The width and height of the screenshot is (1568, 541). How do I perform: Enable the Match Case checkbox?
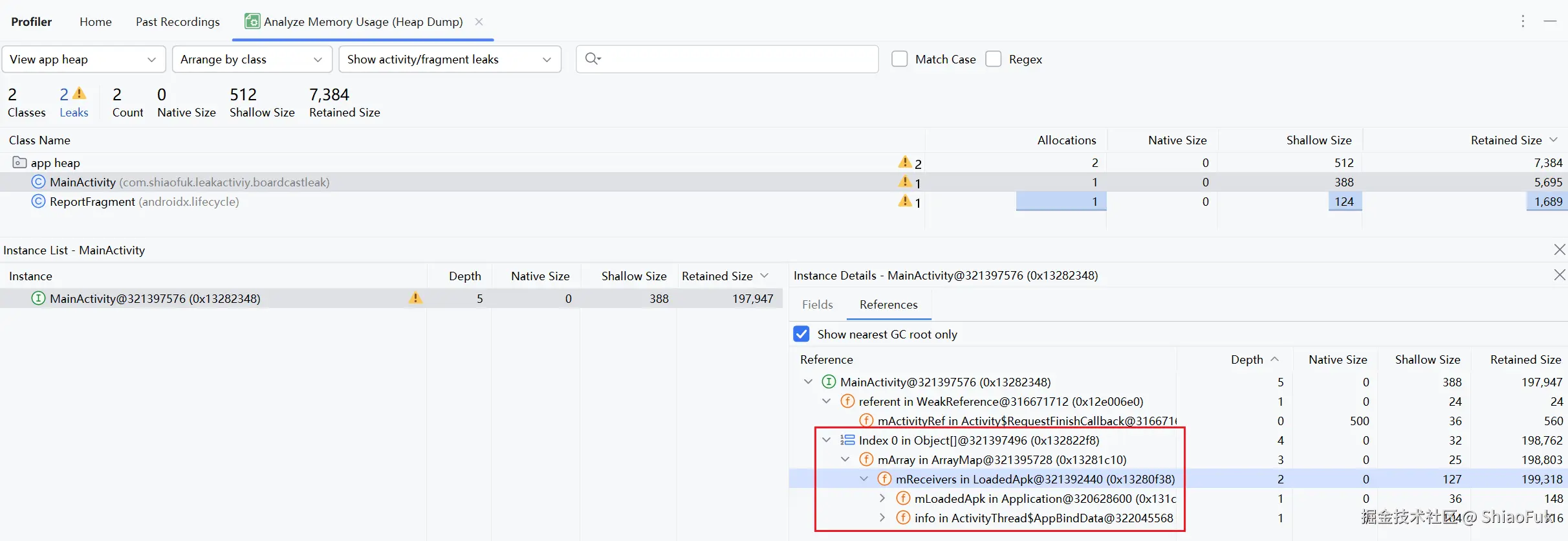pos(900,59)
